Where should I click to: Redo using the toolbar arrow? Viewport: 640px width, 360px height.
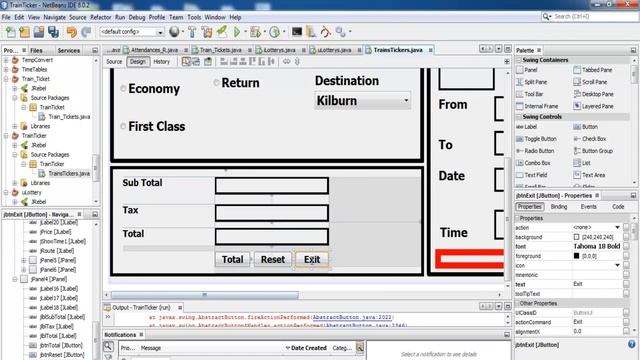[86, 32]
